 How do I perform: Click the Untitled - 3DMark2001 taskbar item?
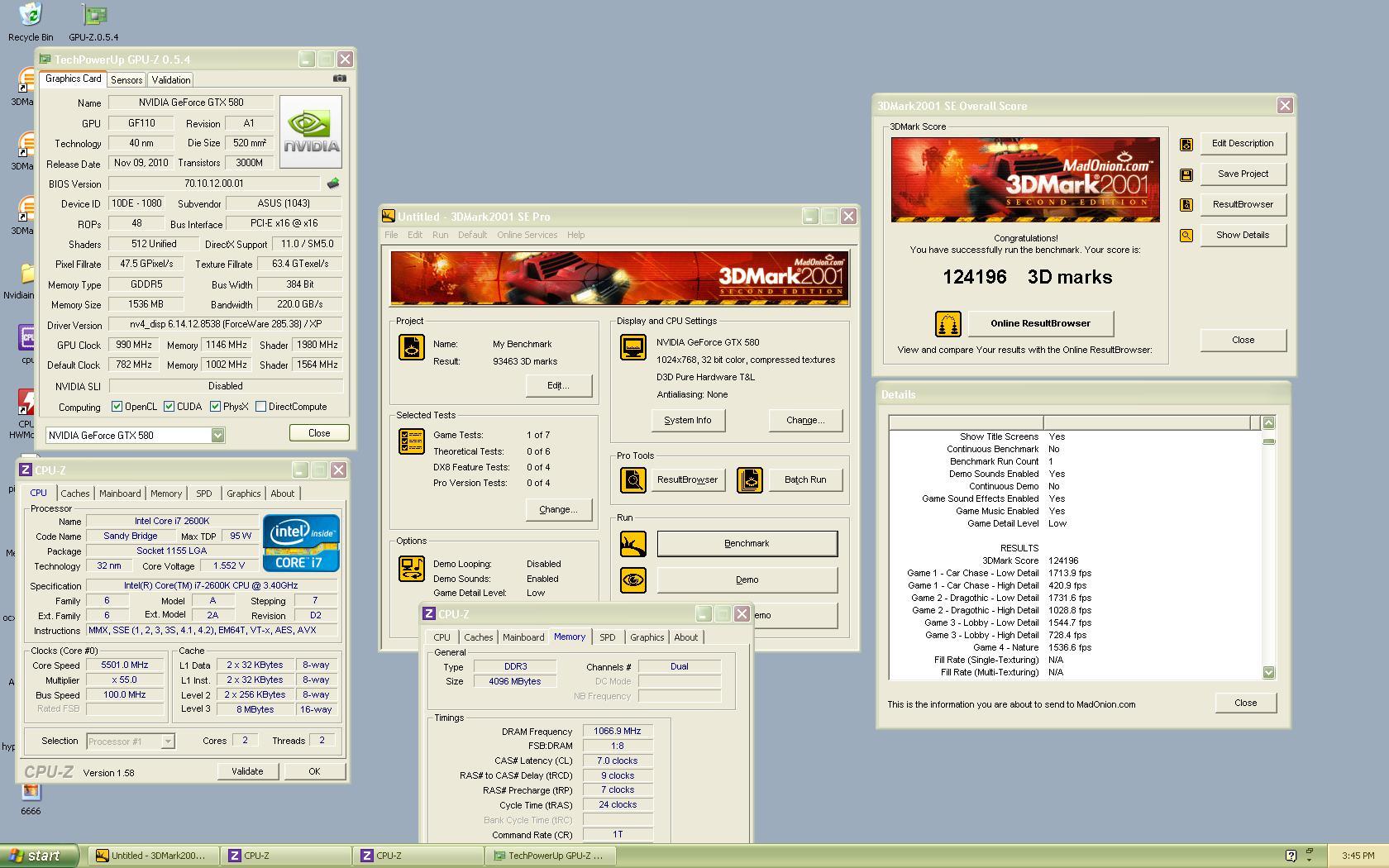coord(155,856)
